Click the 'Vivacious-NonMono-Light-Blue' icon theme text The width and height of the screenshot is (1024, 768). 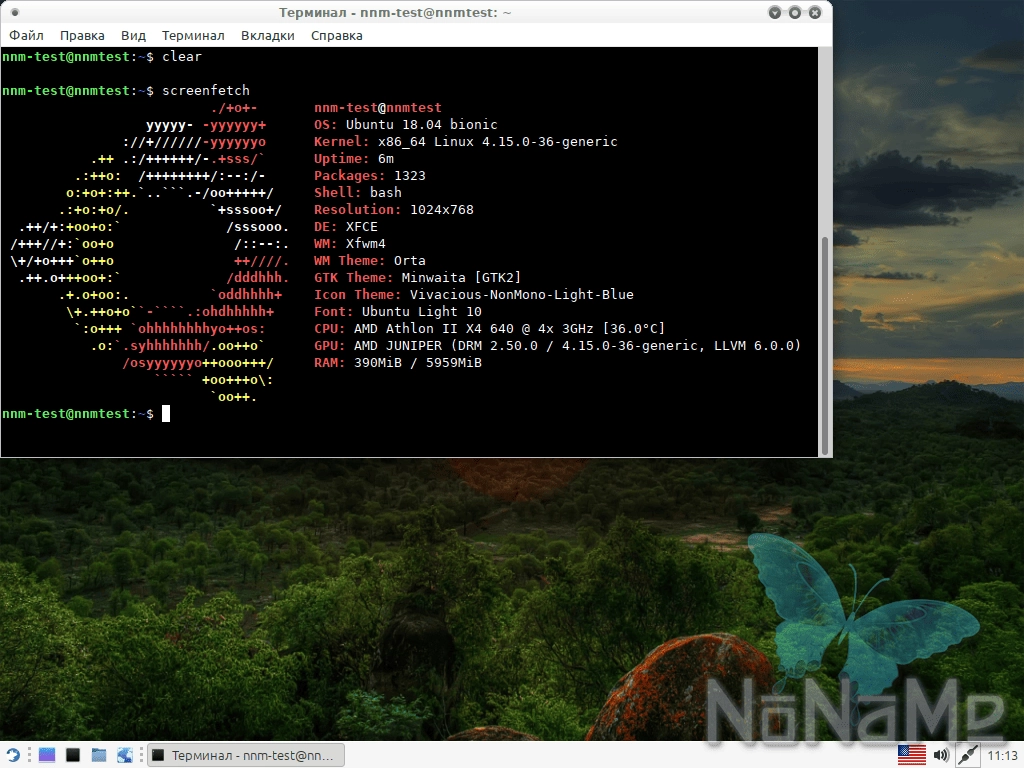[521, 294]
